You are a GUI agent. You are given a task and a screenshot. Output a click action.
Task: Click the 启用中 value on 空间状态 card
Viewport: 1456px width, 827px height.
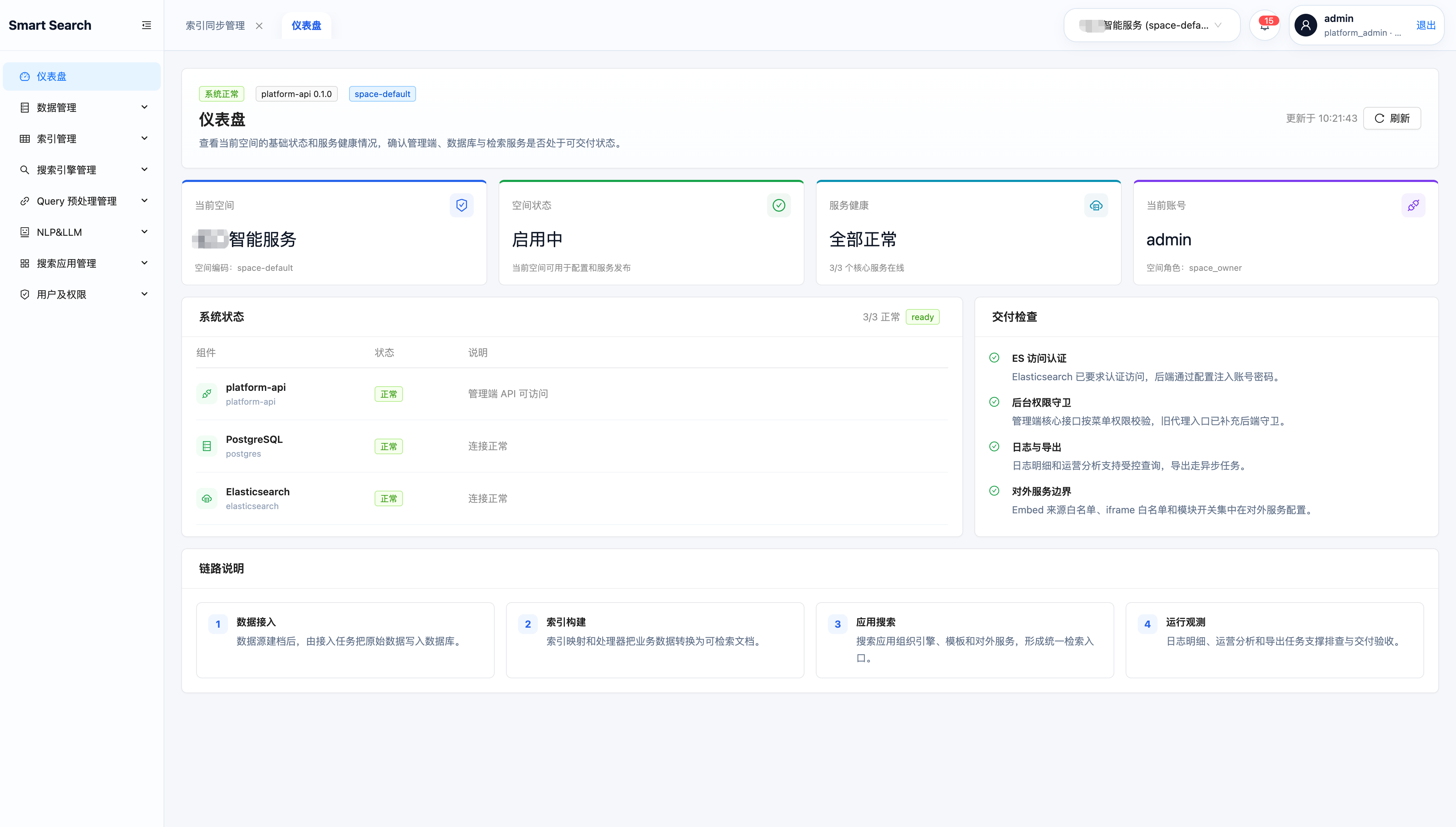click(x=538, y=239)
